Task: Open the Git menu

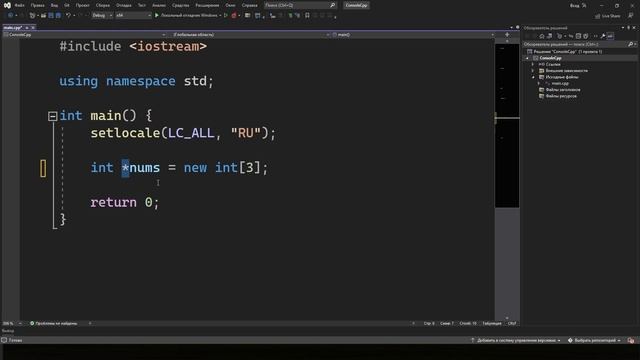Action: [x=67, y=5]
